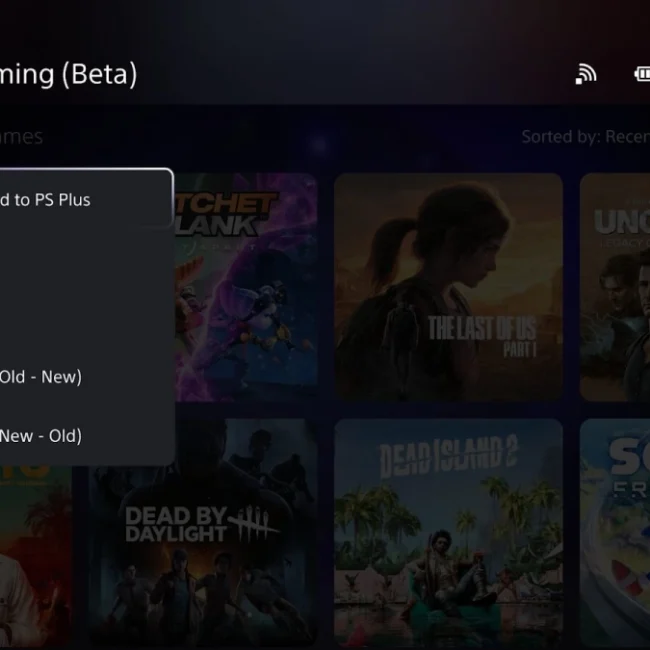Open The Last of Us Part I tile

tap(448, 287)
